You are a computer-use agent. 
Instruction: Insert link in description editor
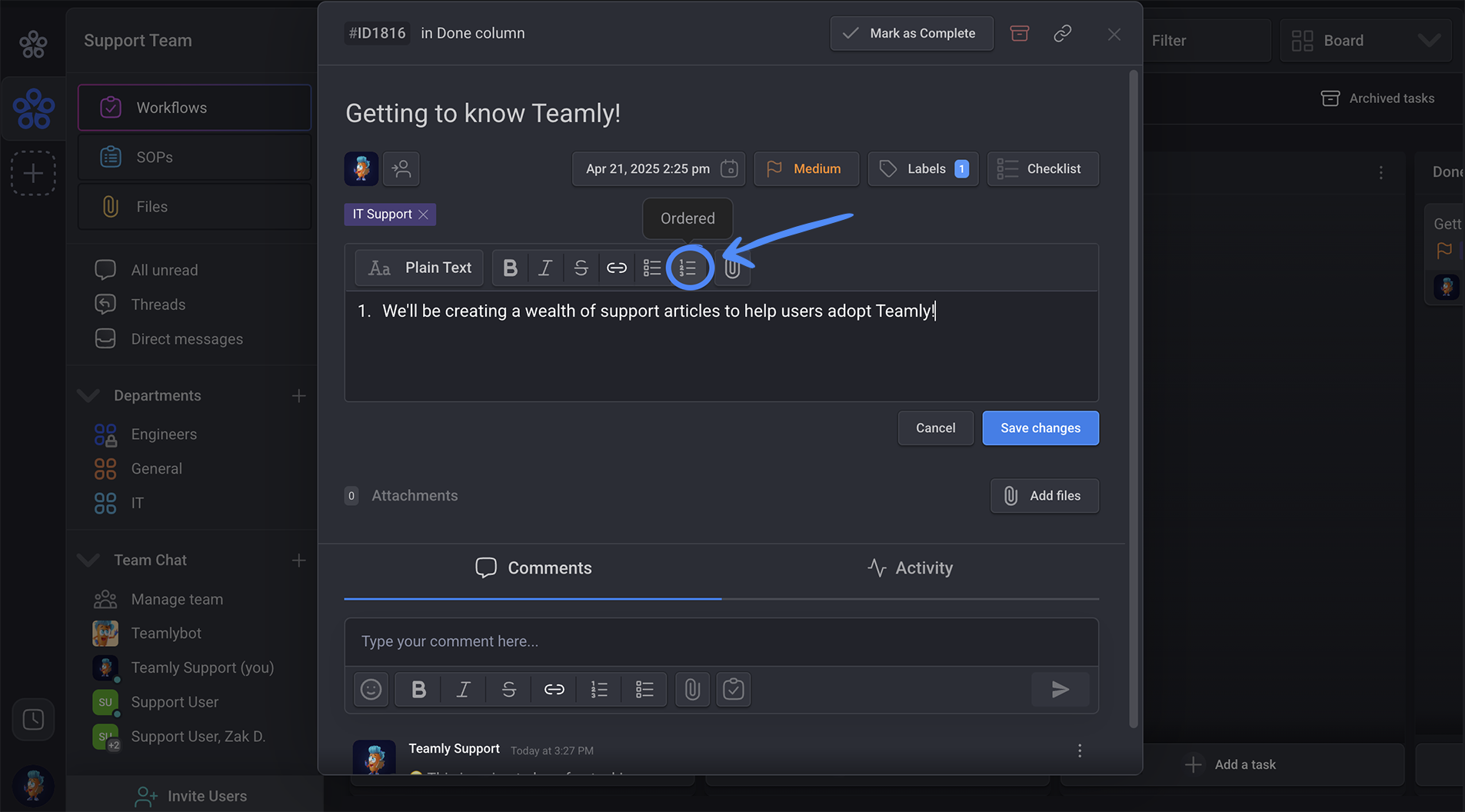[x=617, y=268]
